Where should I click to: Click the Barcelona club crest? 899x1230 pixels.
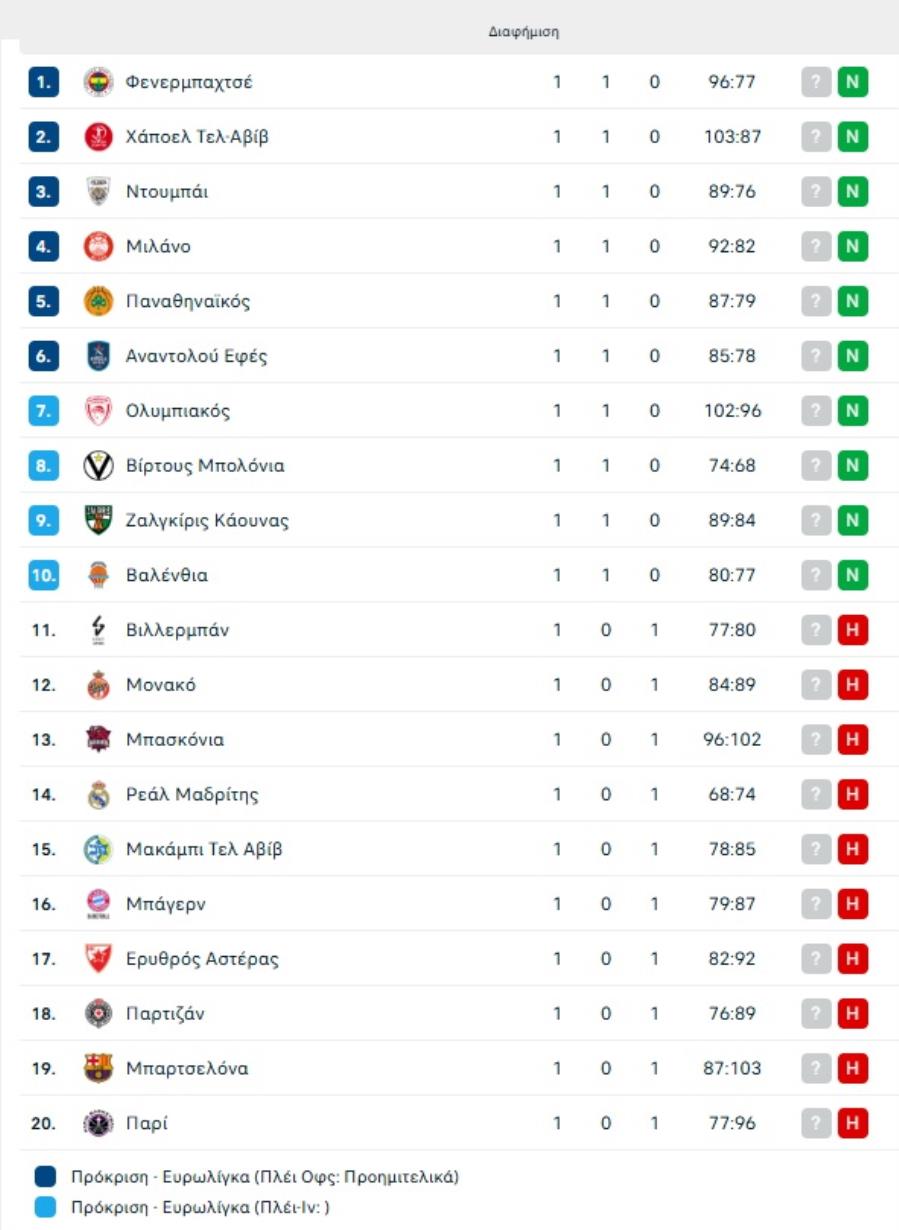pos(98,1068)
